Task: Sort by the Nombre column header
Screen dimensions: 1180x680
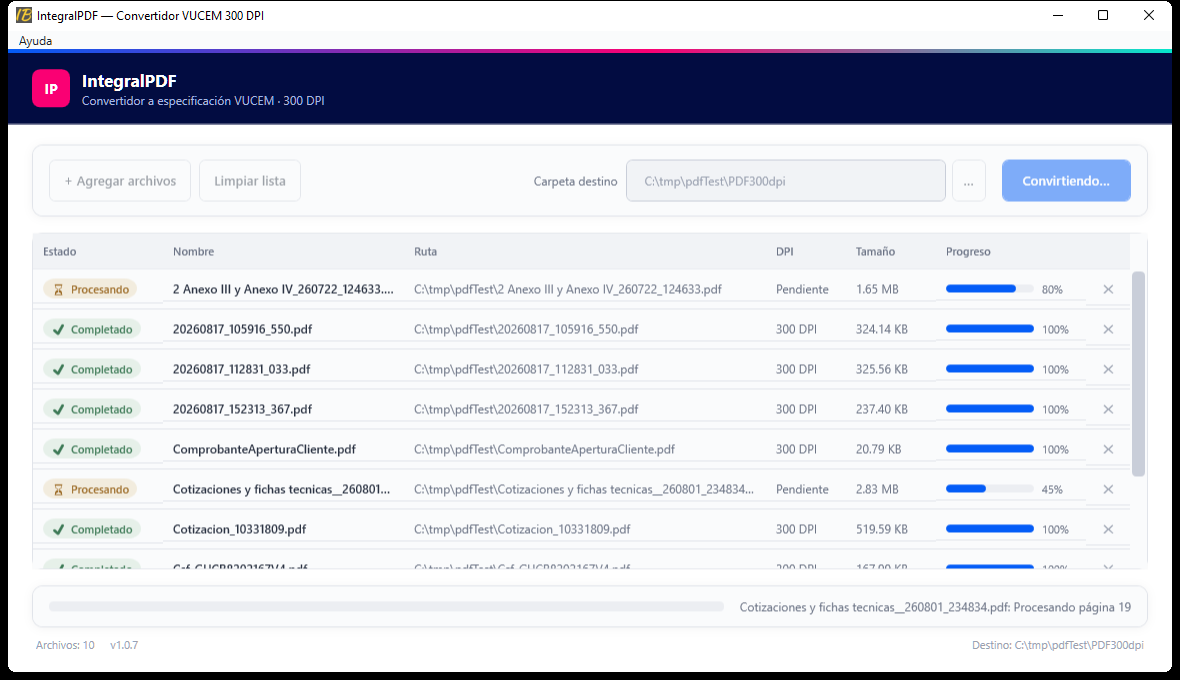Action: point(193,251)
